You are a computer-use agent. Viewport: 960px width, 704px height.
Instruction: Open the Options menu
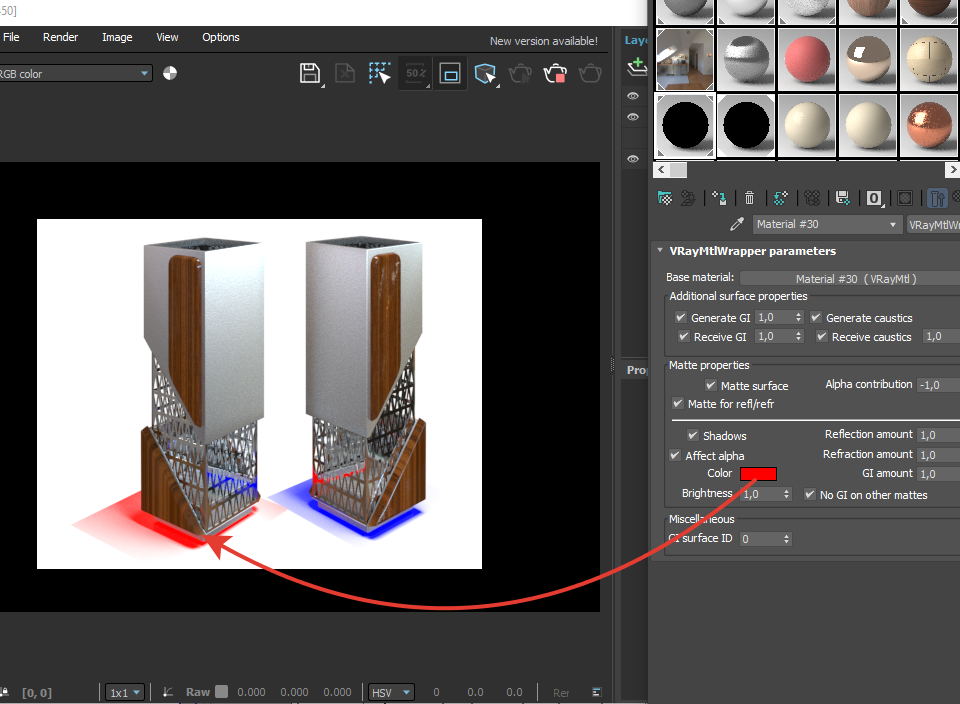point(221,37)
